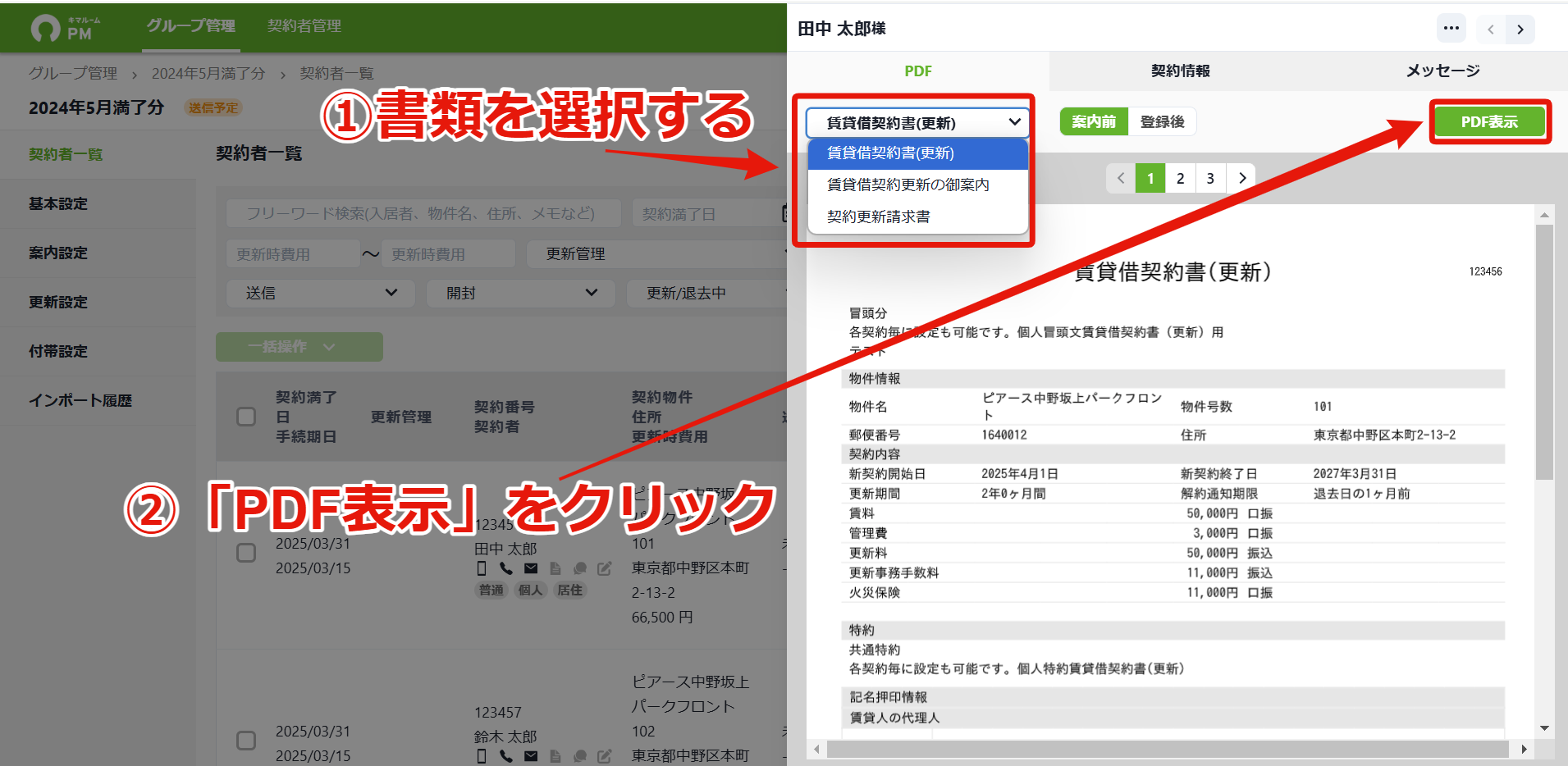
Task: Open the 送信 filter dropdown
Action: tap(320, 293)
